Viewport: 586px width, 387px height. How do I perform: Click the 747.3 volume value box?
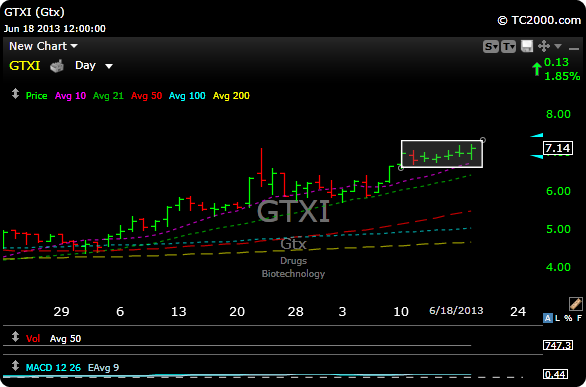pyautogui.click(x=557, y=345)
